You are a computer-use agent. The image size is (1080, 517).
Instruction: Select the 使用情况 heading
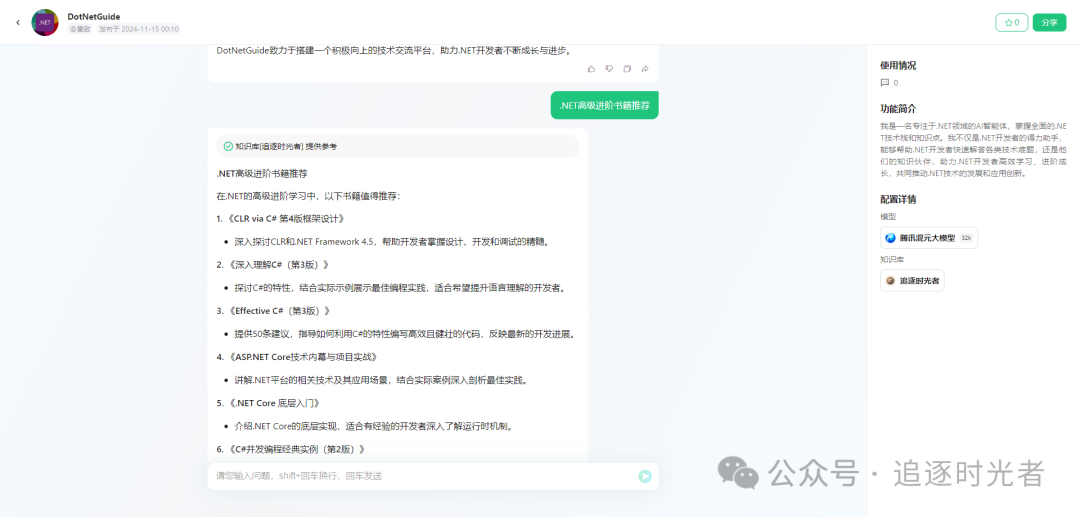click(x=898, y=65)
